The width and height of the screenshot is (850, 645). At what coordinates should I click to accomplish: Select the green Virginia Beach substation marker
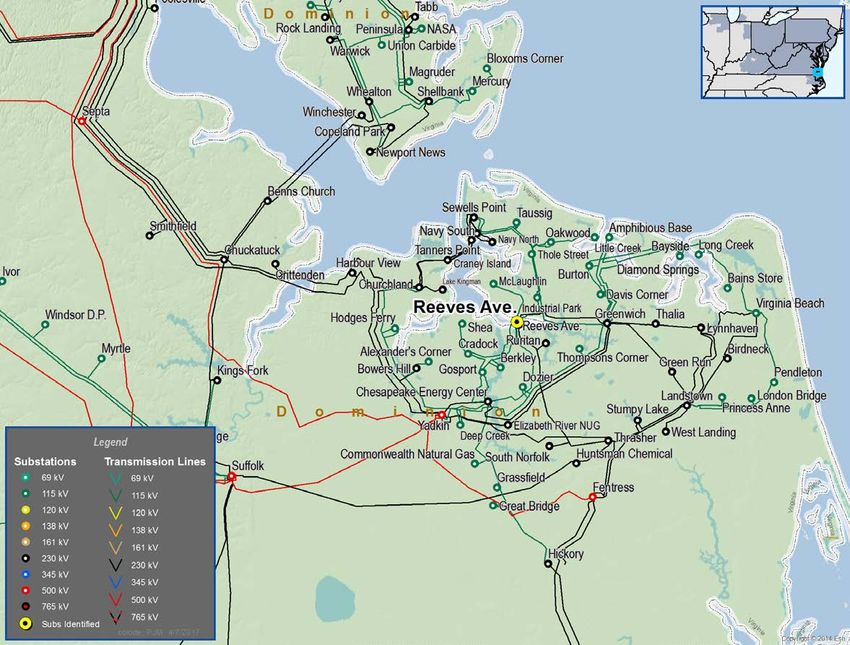coord(756,313)
